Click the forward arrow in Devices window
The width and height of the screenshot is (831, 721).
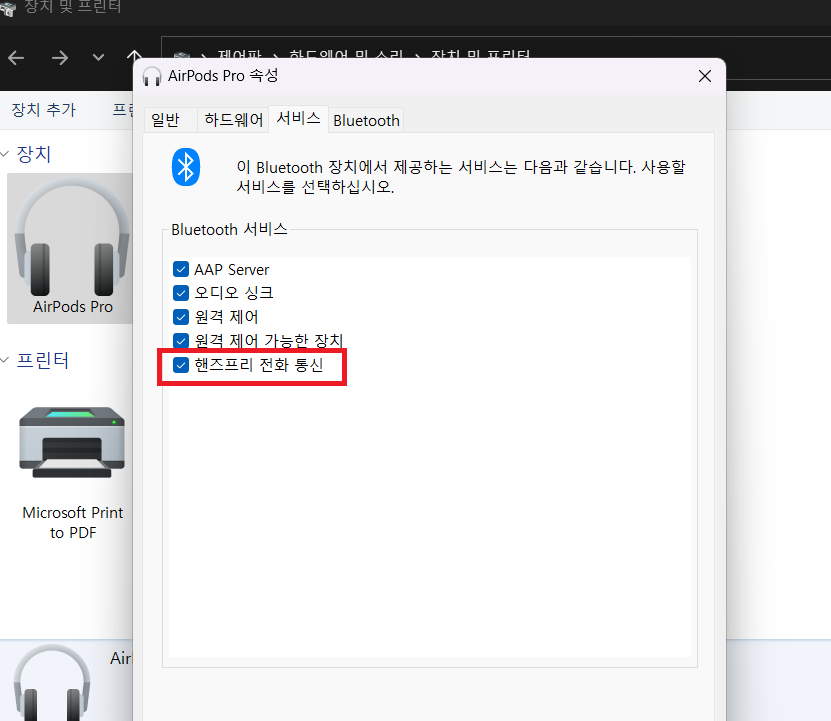(x=59, y=57)
